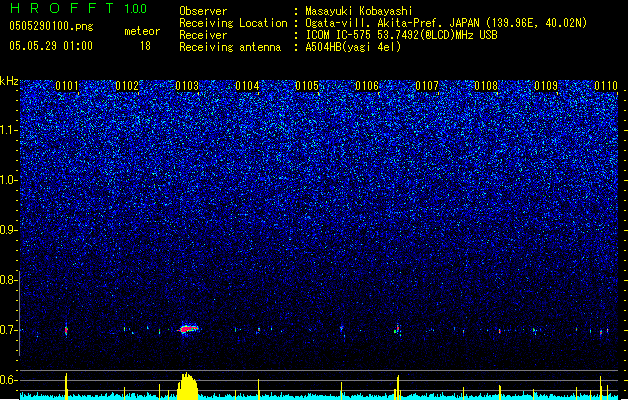This screenshot has width=629, height=400.
Task: Click the large red meteor echo near 0103
Action: pyautogui.click(x=189, y=329)
